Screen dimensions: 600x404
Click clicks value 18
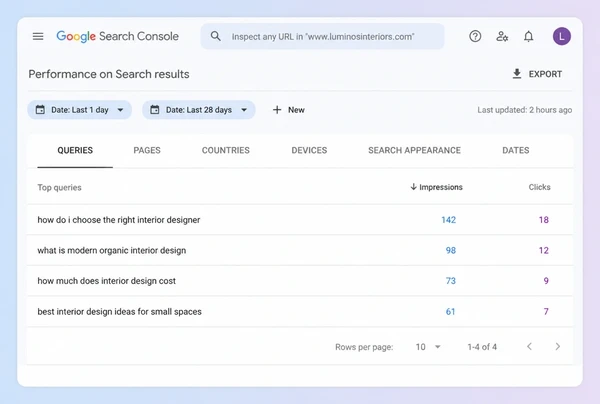coord(544,220)
